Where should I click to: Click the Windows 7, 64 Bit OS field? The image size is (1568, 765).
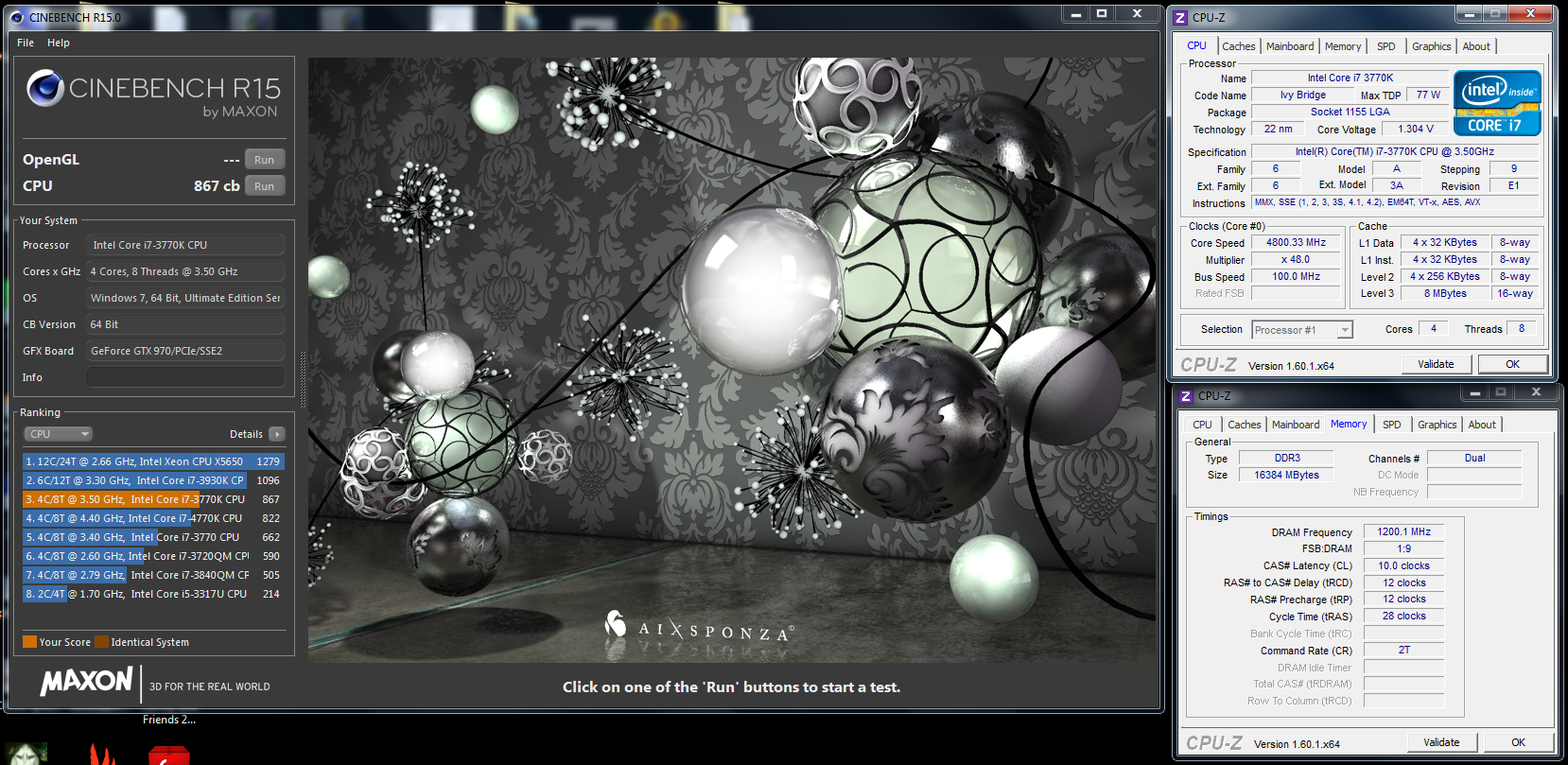coord(185,298)
